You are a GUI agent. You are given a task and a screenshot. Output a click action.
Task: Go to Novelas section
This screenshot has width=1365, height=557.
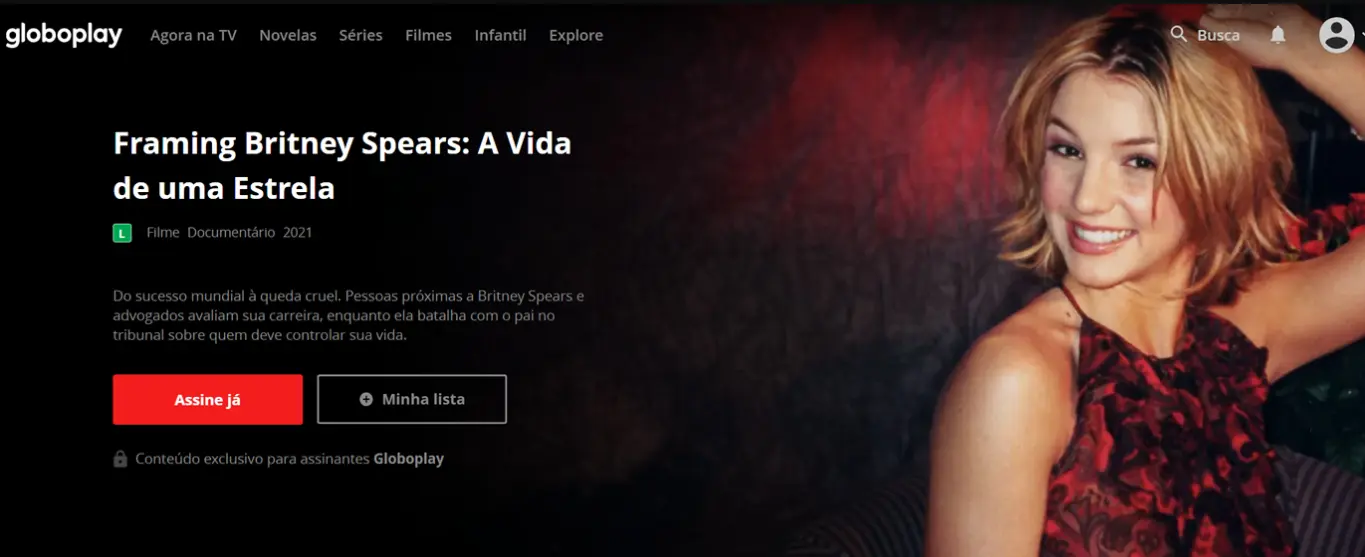click(288, 35)
